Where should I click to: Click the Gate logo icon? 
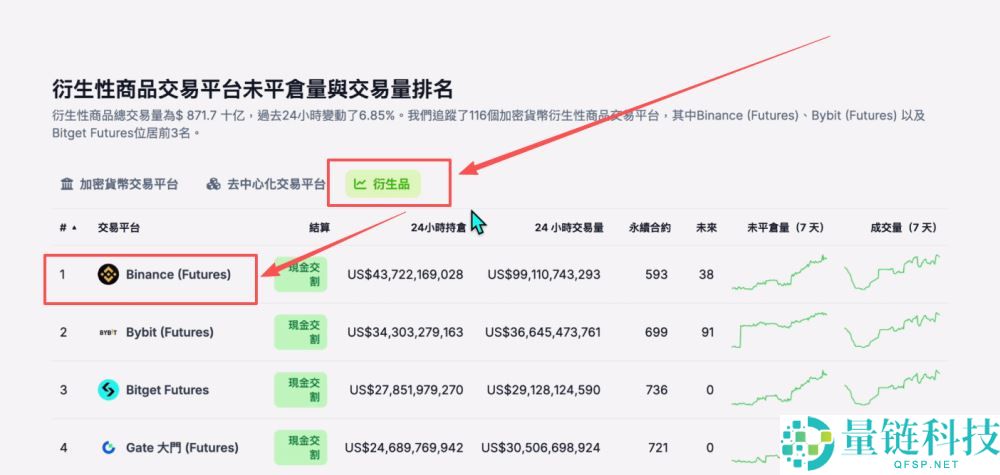[x=108, y=448]
